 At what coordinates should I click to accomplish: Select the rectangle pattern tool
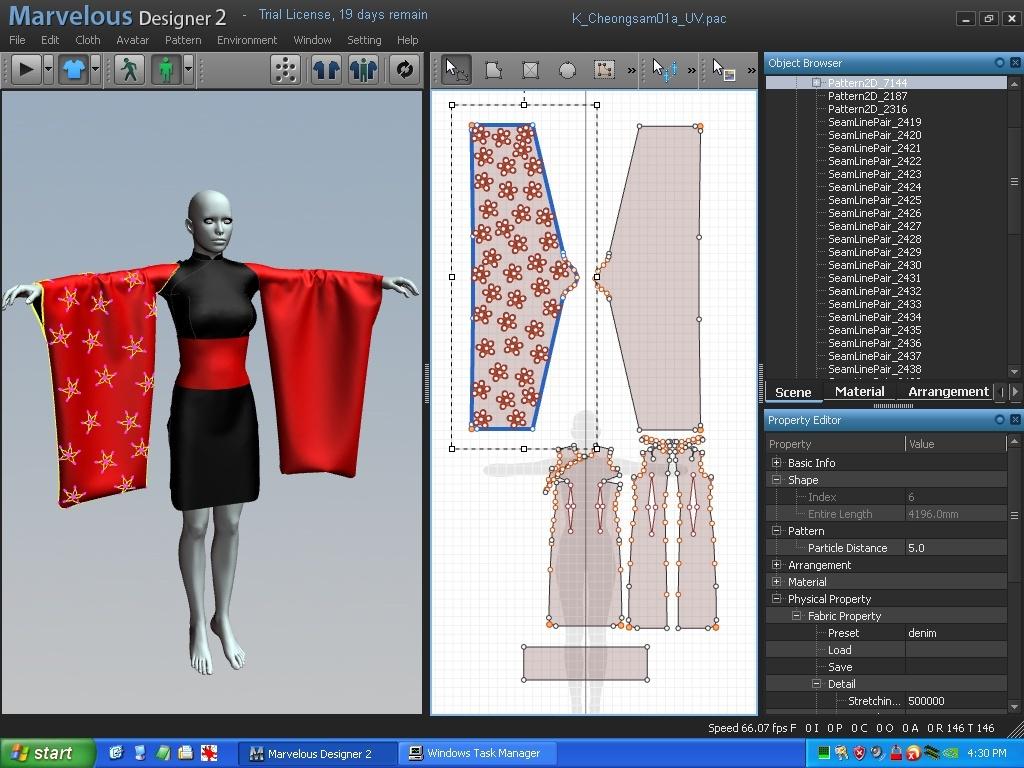coord(530,69)
